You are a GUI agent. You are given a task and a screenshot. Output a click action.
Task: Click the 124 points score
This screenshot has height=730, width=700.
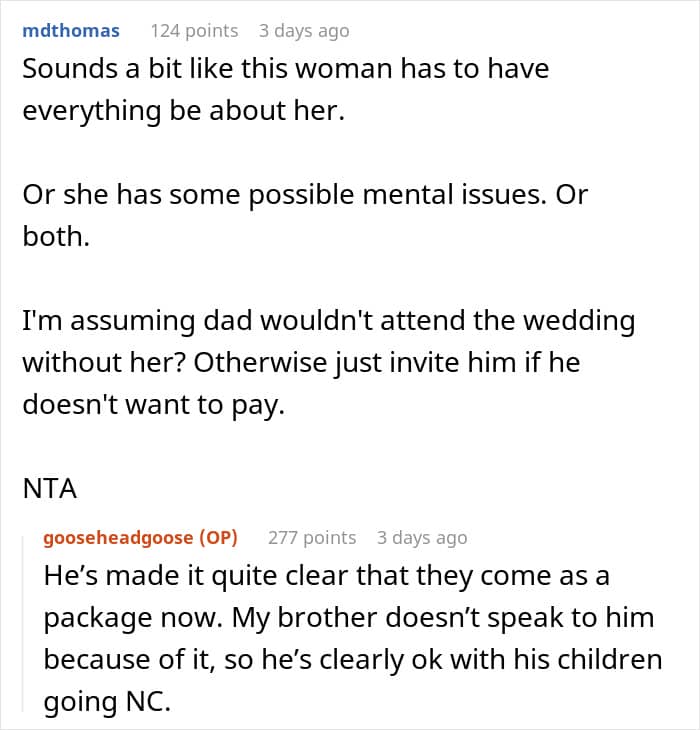click(x=194, y=31)
